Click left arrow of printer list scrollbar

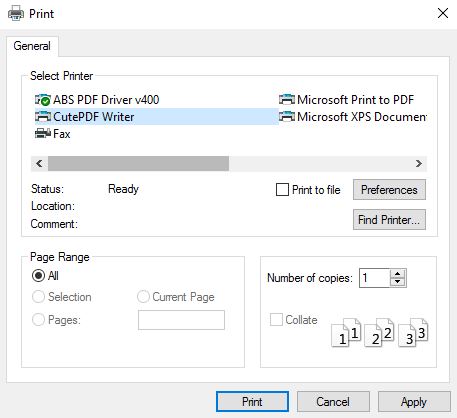(x=39, y=163)
